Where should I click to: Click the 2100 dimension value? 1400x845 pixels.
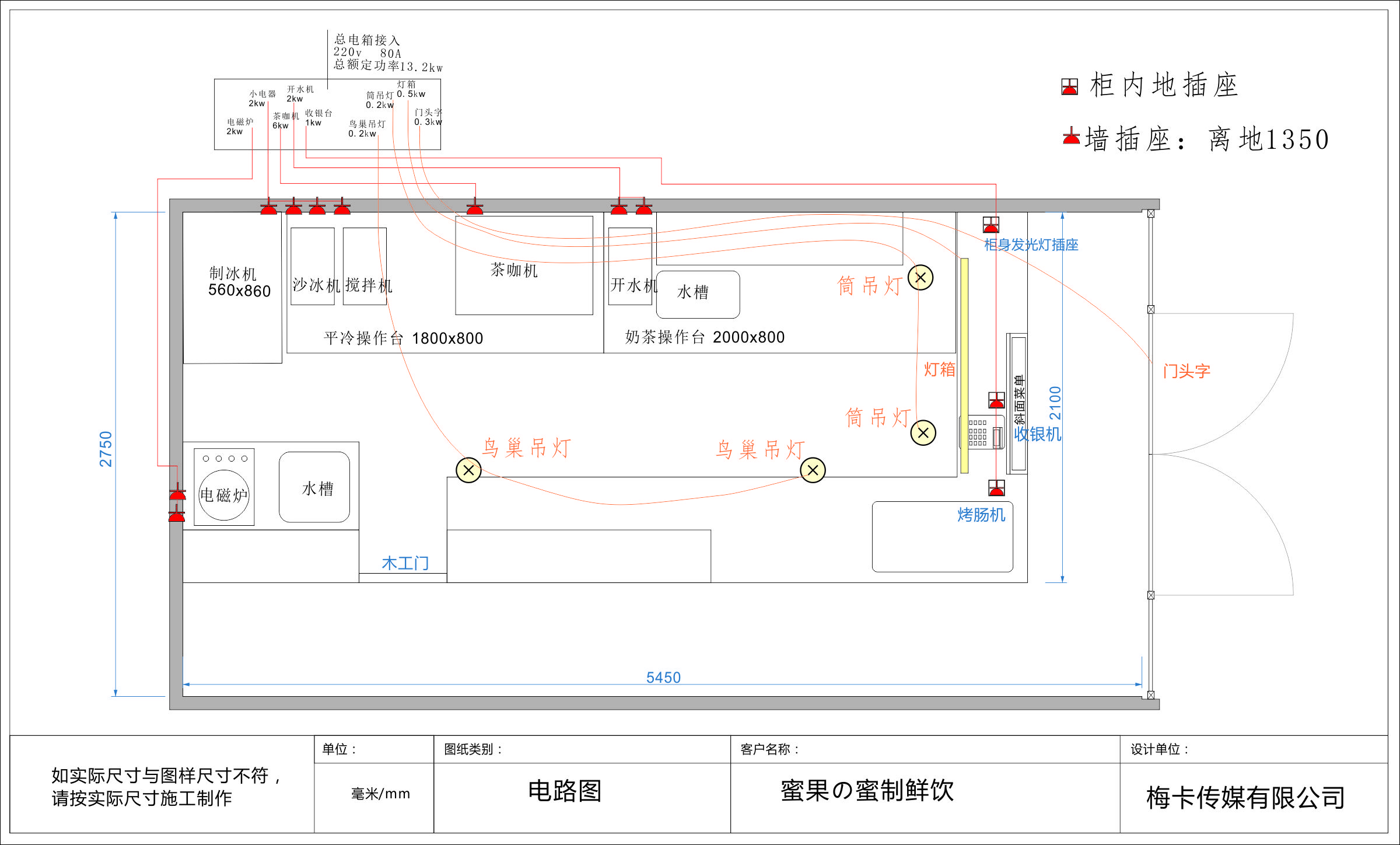click(1055, 403)
